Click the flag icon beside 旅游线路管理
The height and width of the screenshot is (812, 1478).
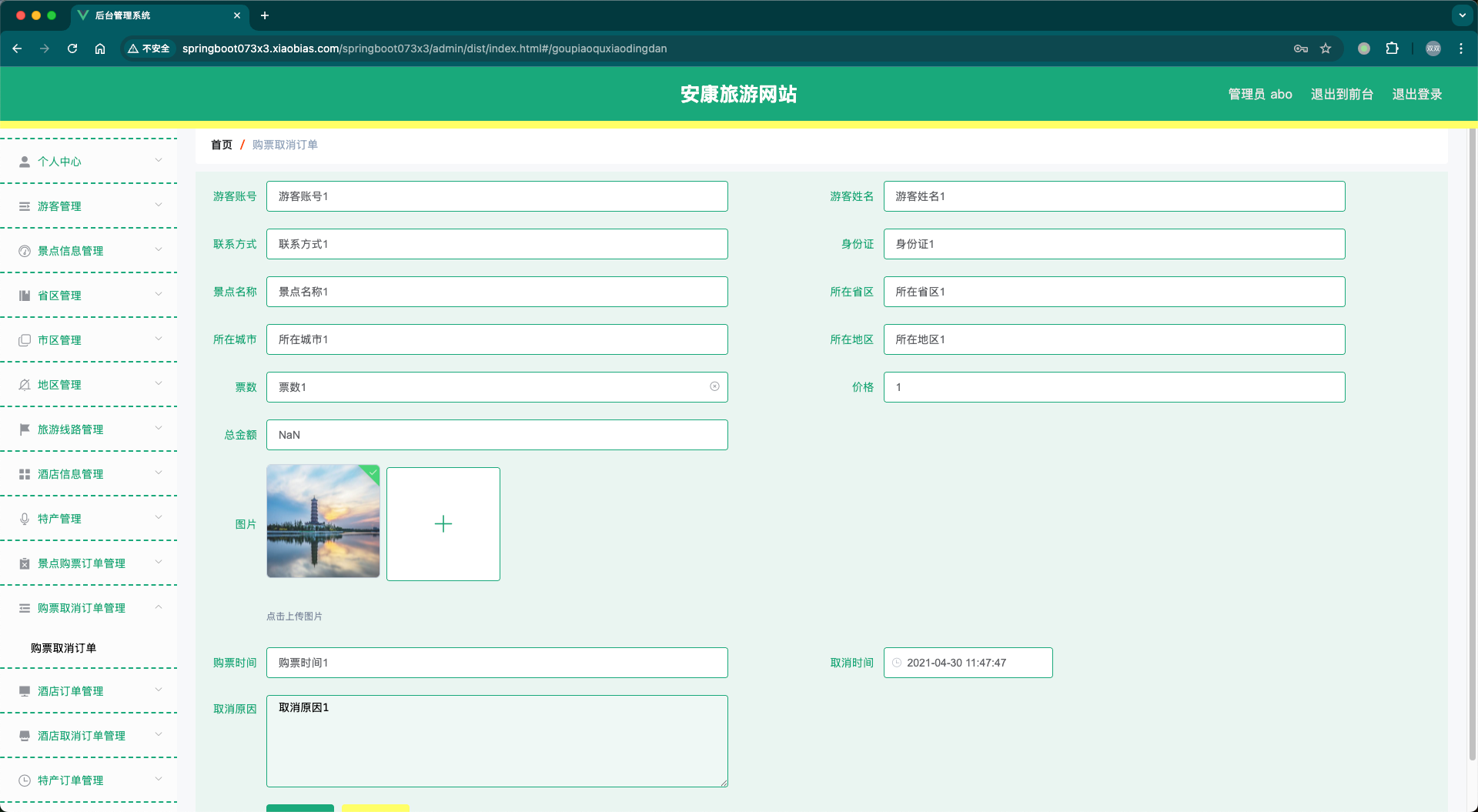[25, 429]
